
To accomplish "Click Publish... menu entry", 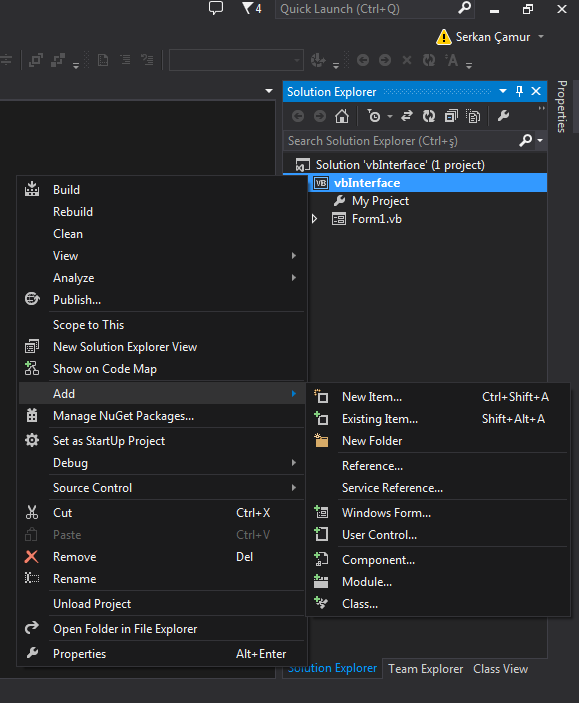I will coord(162,299).
